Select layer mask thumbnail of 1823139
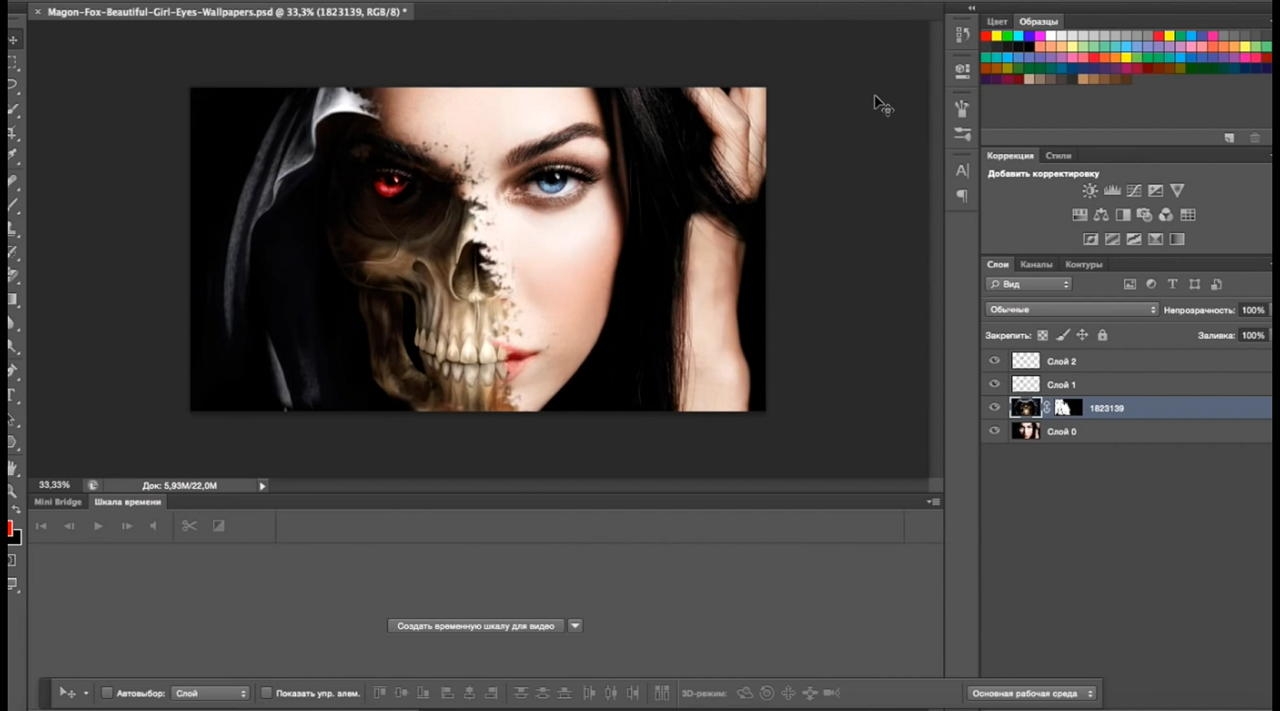The width and height of the screenshot is (1280, 711). [x=1068, y=408]
